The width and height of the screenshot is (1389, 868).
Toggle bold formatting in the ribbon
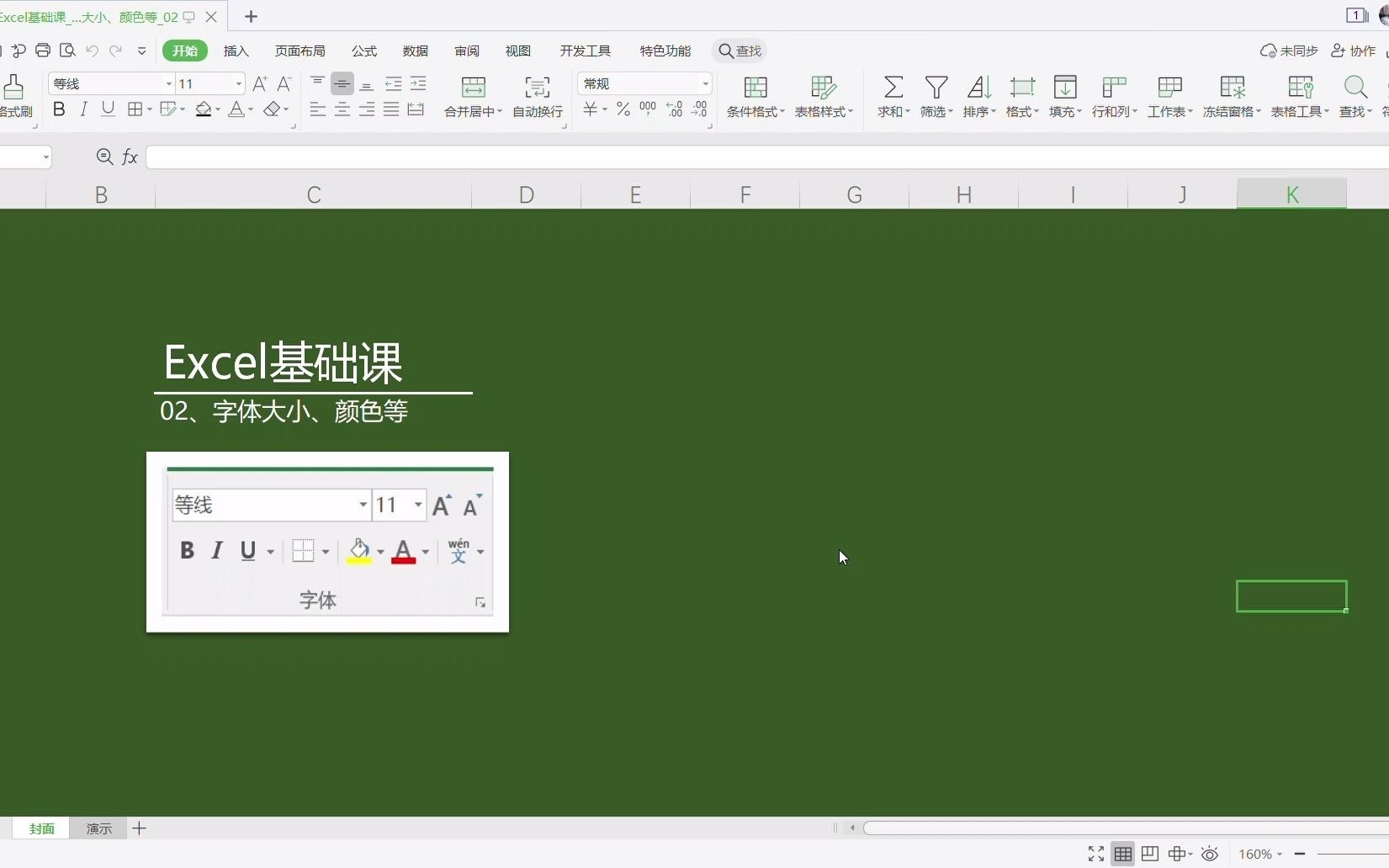coord(59,109)
